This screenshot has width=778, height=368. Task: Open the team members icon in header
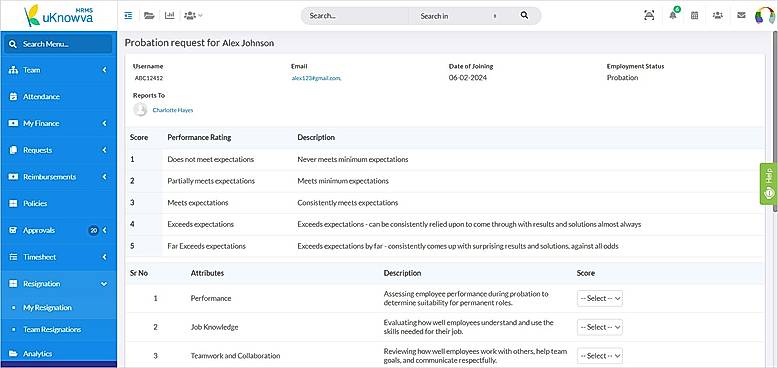coord(717,15)
